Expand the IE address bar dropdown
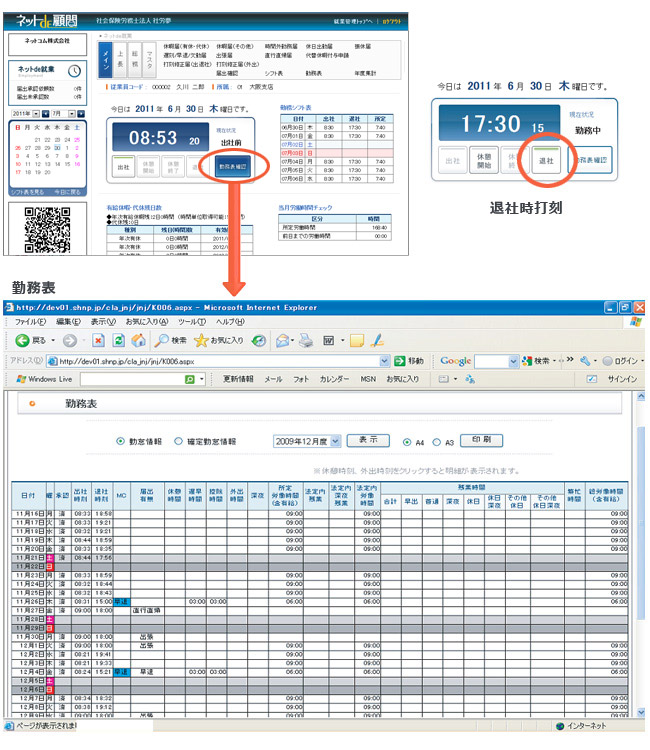650x750 pixels. (x=385, y=361)
